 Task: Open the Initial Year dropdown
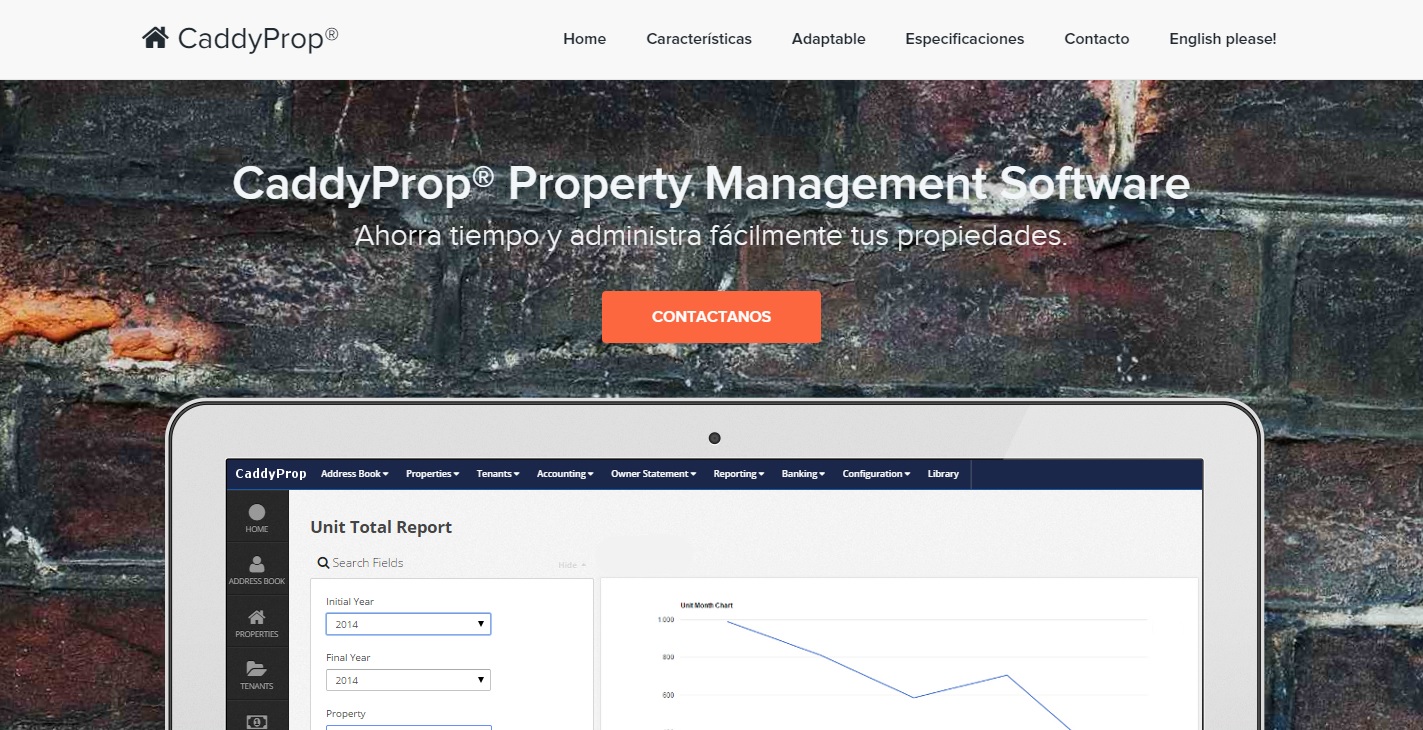point(408,624)
